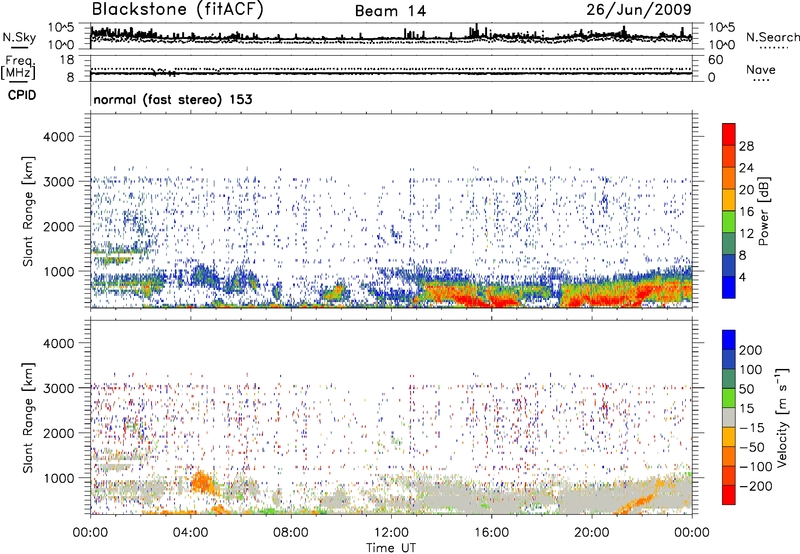
Task: Click the bright blue bottom segment of Power color bar
Action: click(x=729, y=287)
